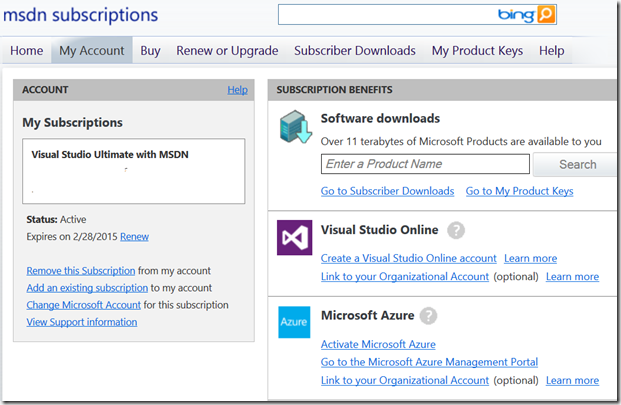Open the Help link in Account panel

237,90
